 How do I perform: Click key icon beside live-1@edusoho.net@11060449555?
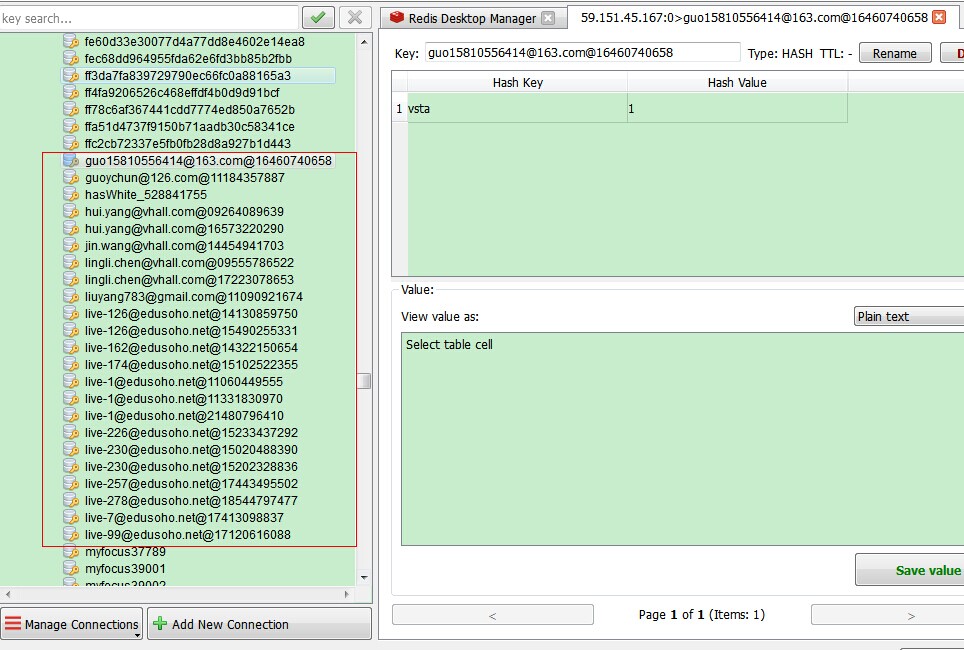71,382
